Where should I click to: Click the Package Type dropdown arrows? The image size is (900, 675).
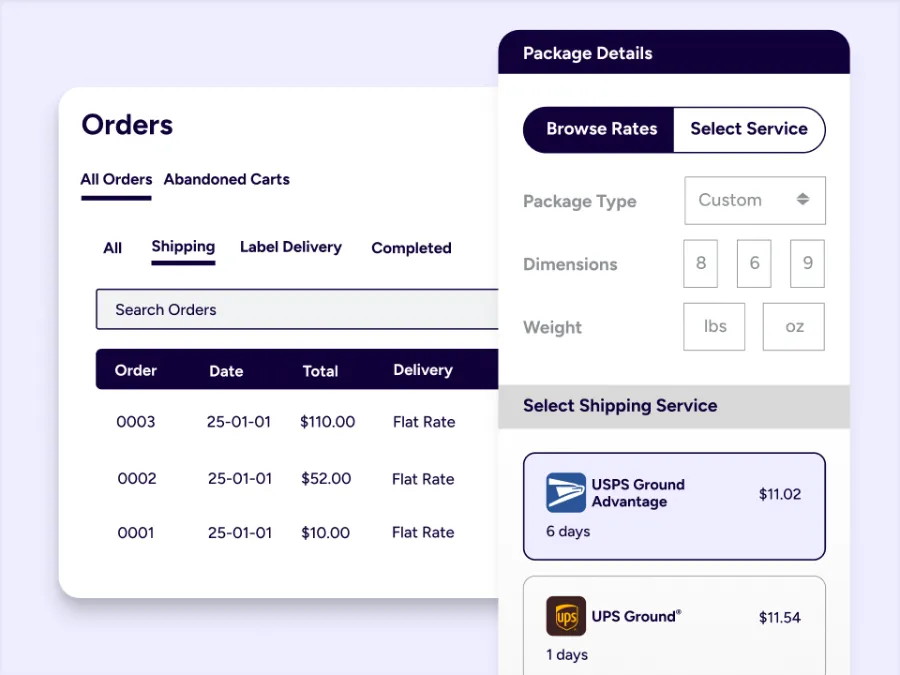tap(803, 200)
